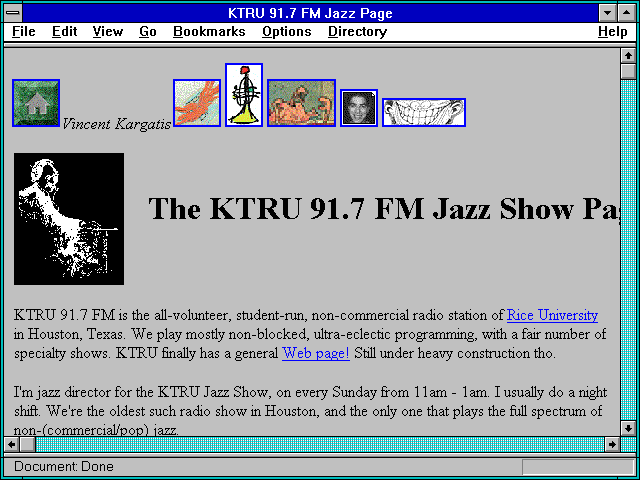Open the Edit menu
Viewport: 640px width, 480px height.
pos(64,32)
